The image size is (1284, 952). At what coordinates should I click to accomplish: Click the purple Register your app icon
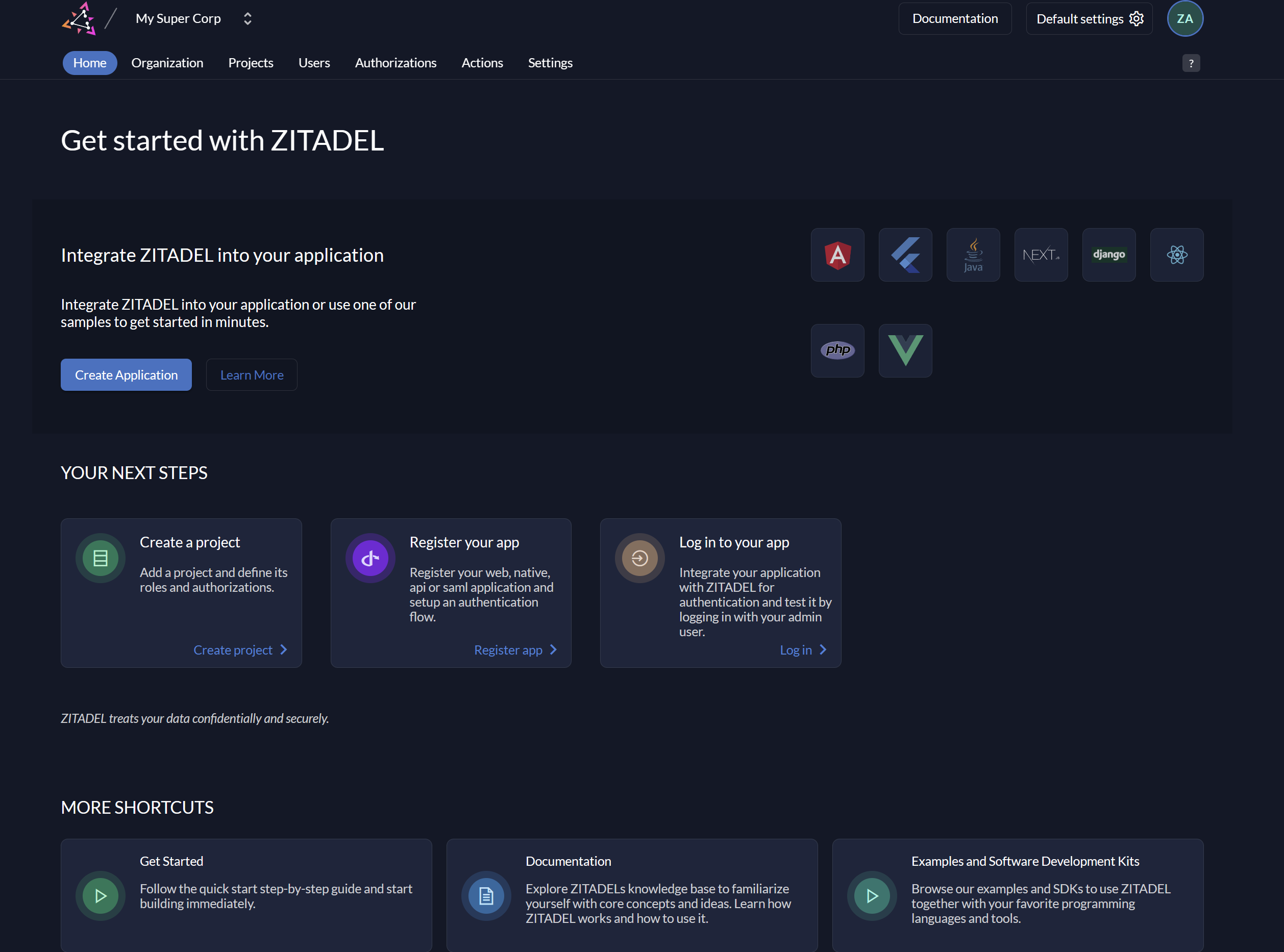tap(370, 558)
